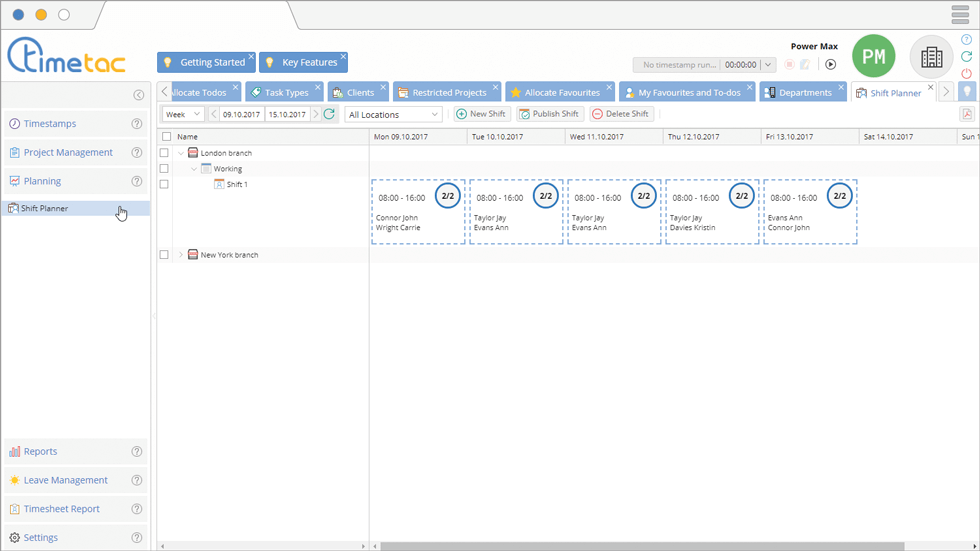Click the timetac logo
This screenshot has width=980, height=551.
66,56
